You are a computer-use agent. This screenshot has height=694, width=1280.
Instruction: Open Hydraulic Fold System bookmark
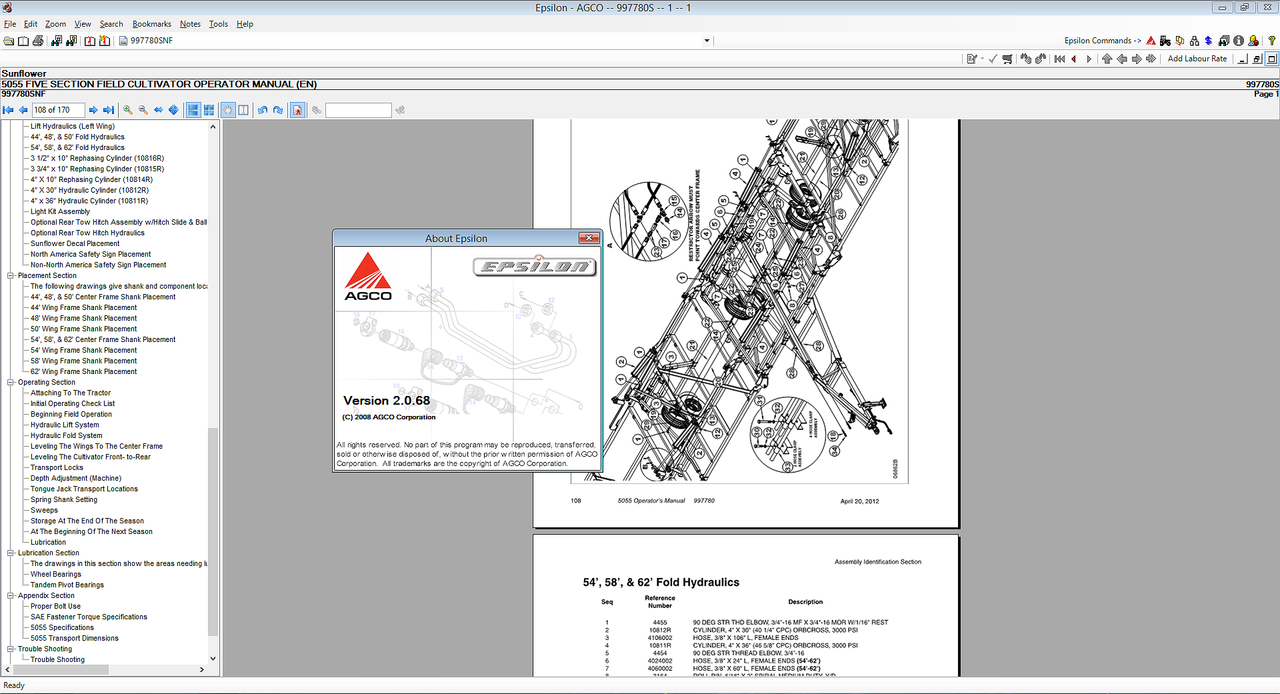click(x=66, y=436)
